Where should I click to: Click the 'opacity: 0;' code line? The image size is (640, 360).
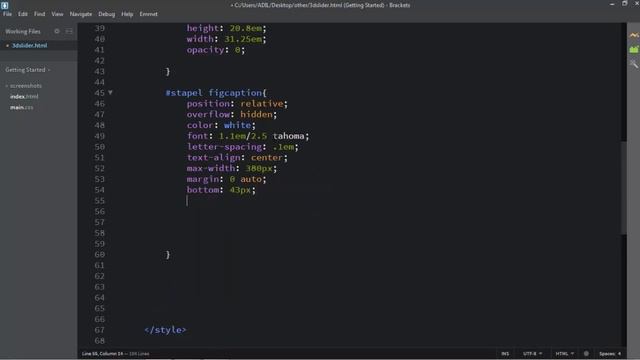click(216, 50)
